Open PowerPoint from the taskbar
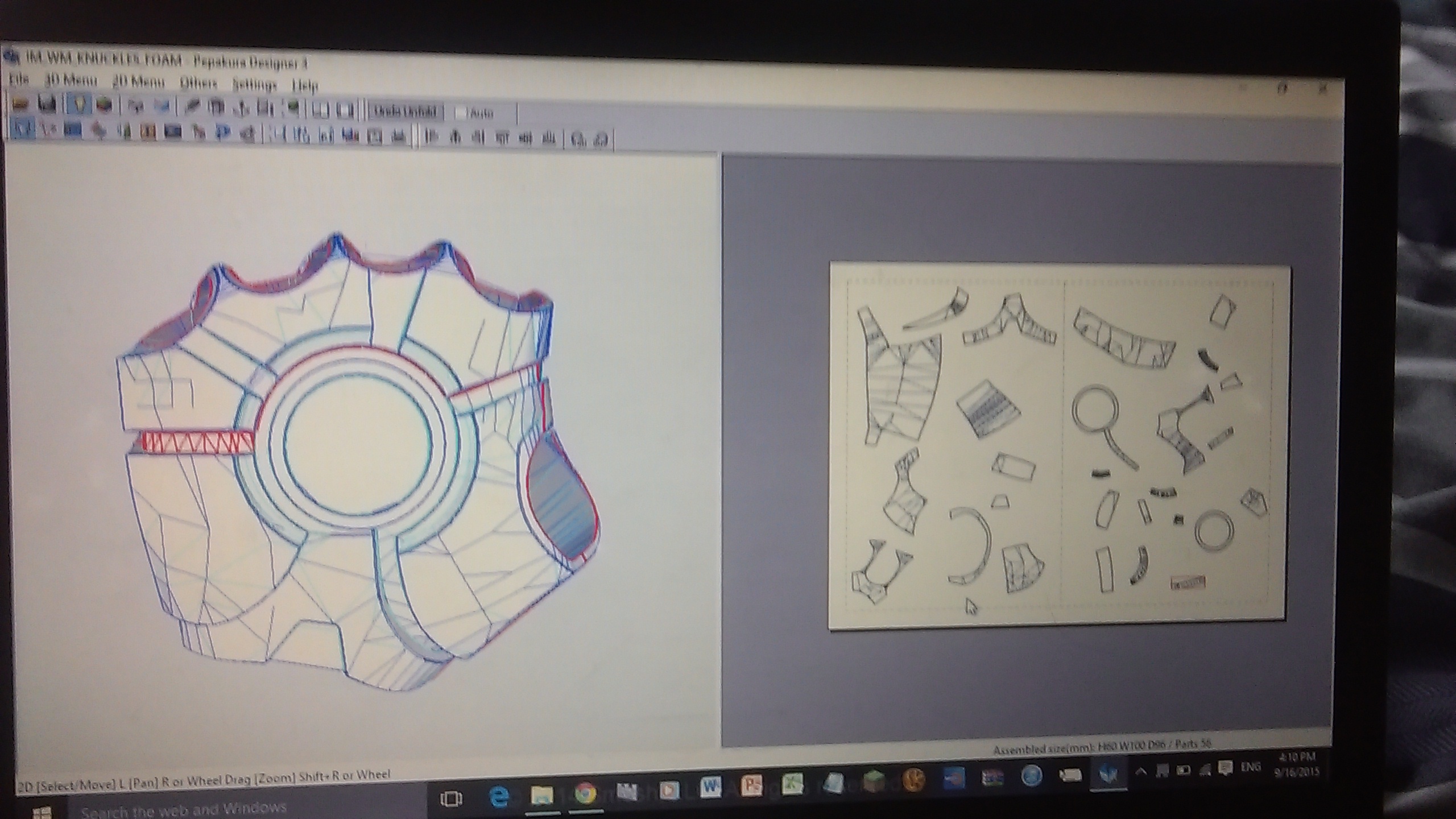Screen dimensions: 1456x819 click(x=752, y=785)
